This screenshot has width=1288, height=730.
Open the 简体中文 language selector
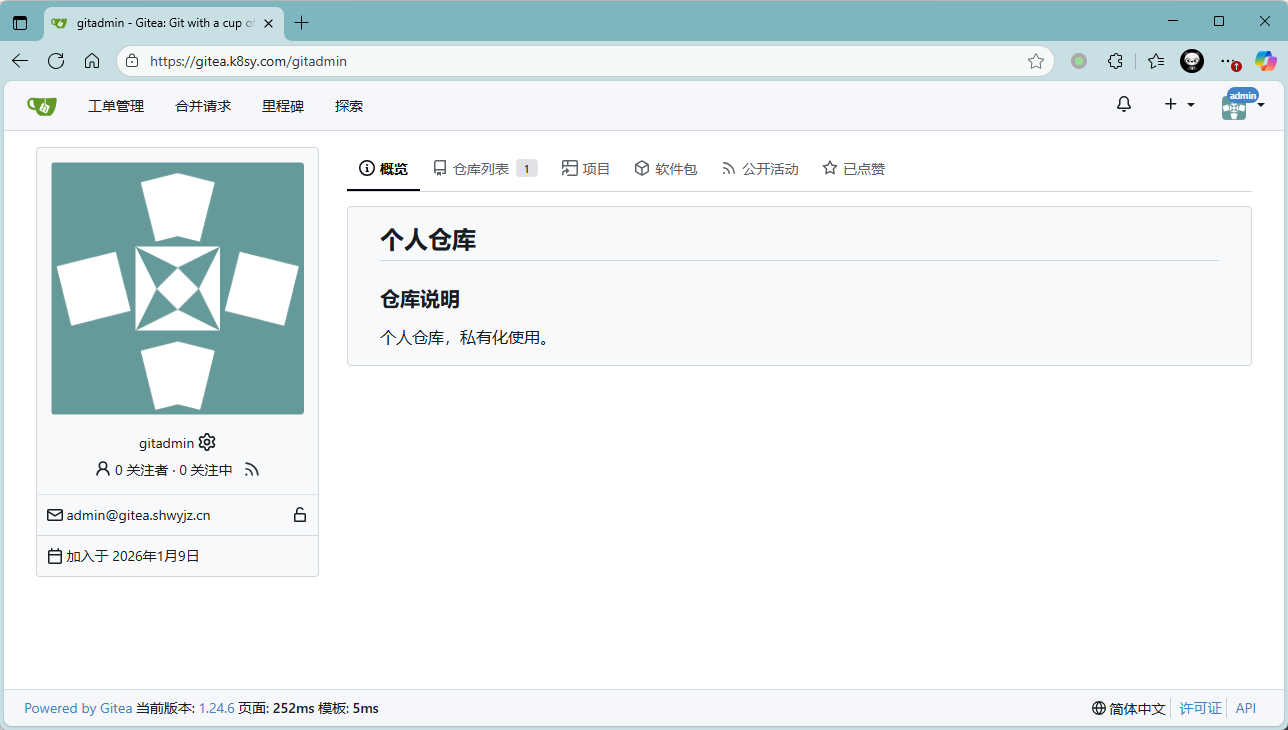(x=1129, y=708)
